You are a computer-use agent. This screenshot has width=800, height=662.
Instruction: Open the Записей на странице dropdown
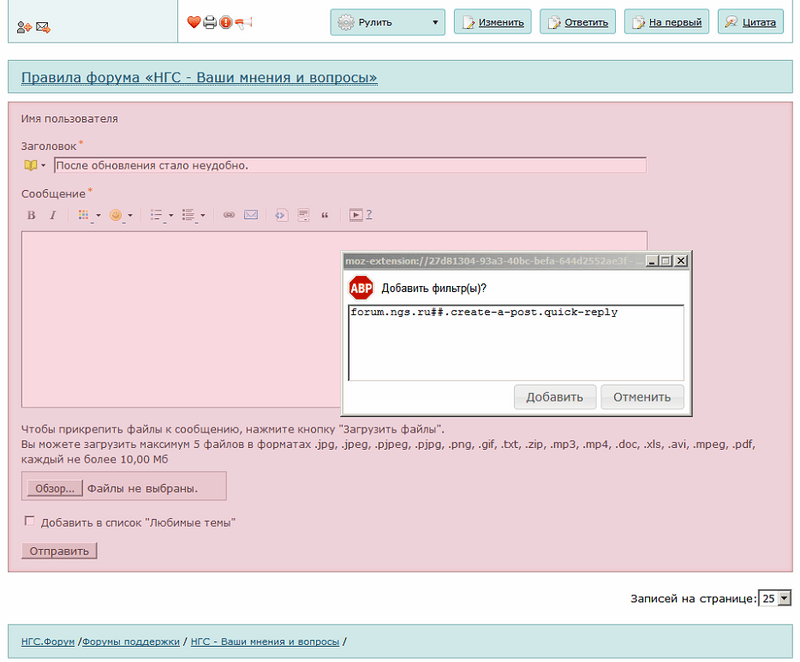(x=774, y=598)
